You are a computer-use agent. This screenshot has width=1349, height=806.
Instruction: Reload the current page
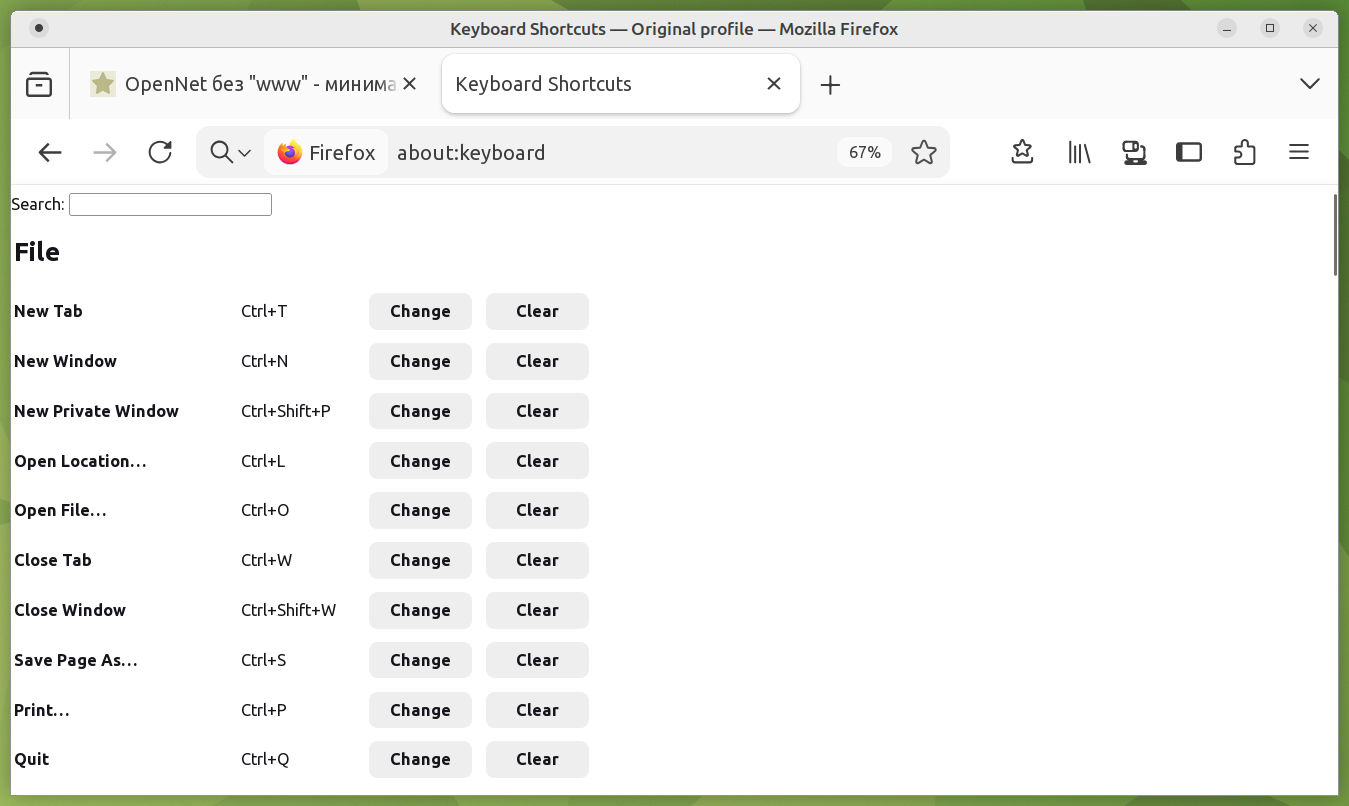(160, 152)
